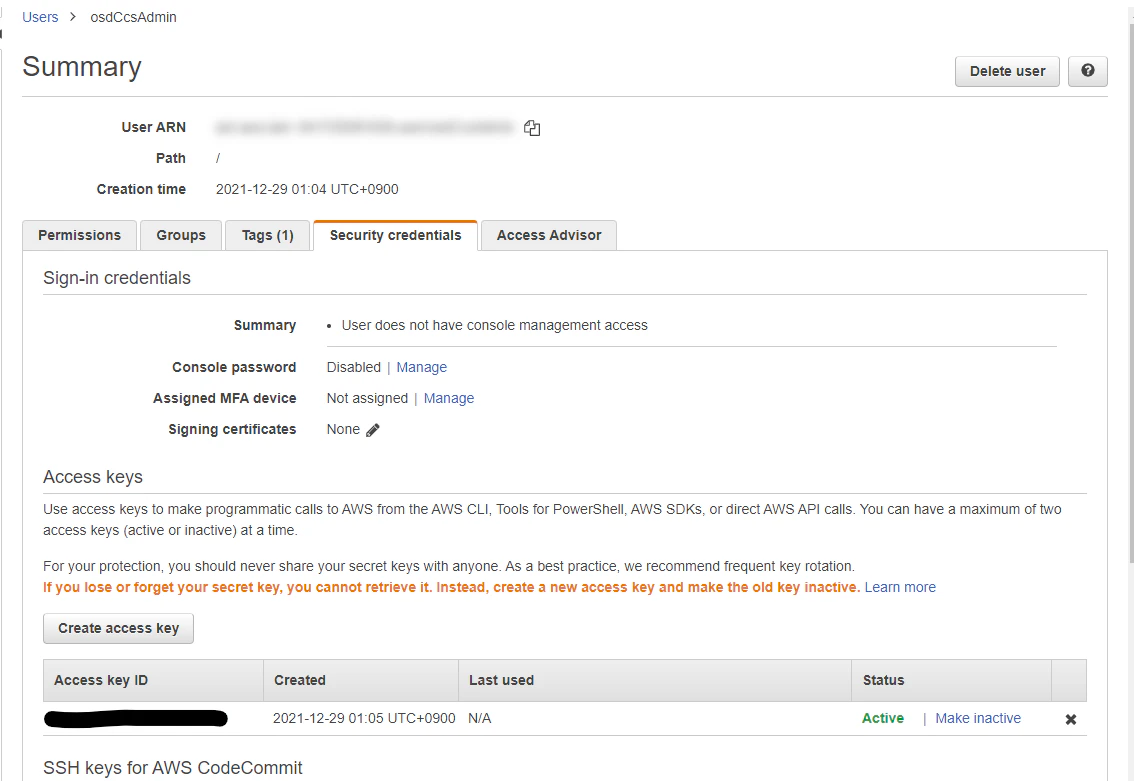
Task: Open Learn more about secret keys
Action: (x=900, y=587)
